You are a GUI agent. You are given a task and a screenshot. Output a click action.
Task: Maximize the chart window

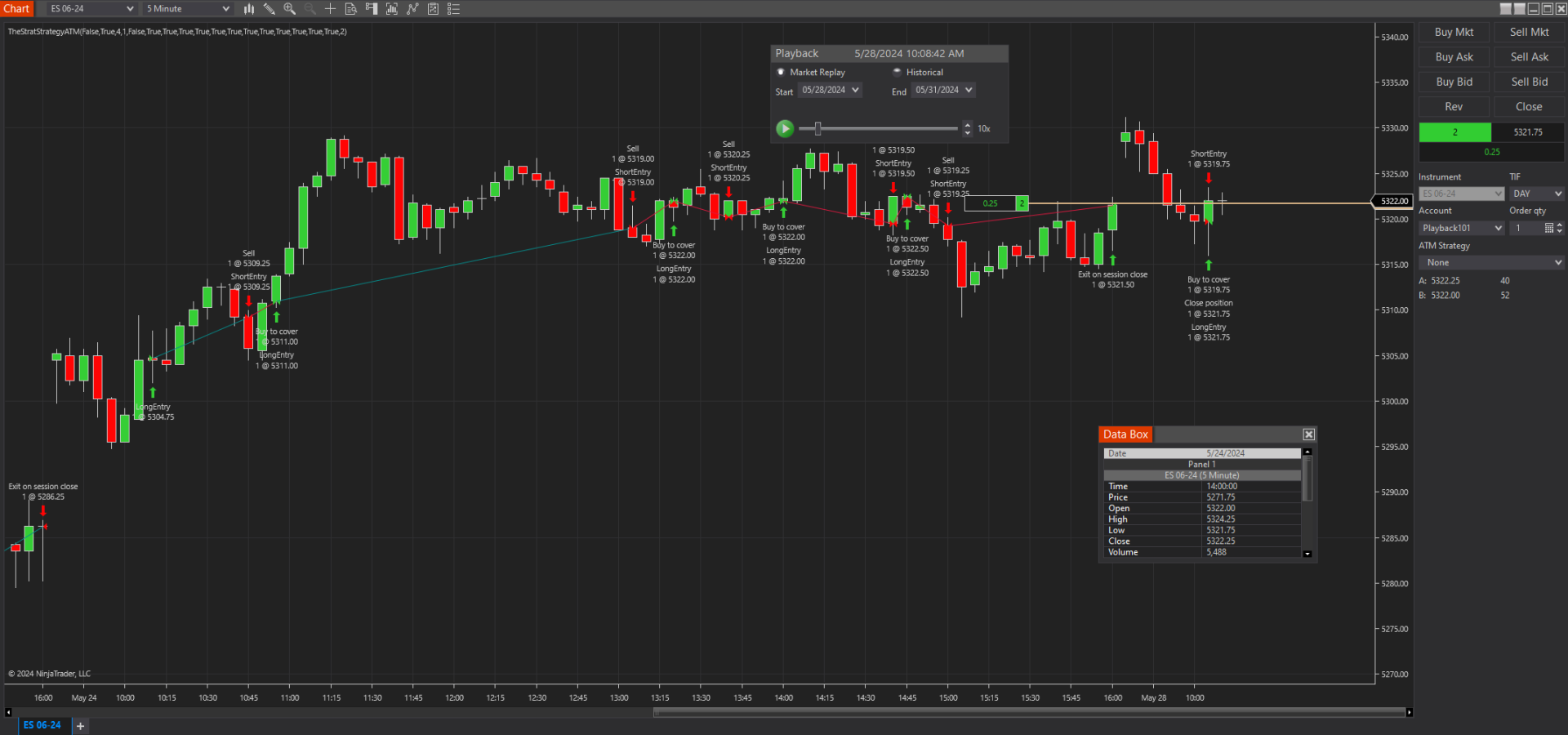1548,9
